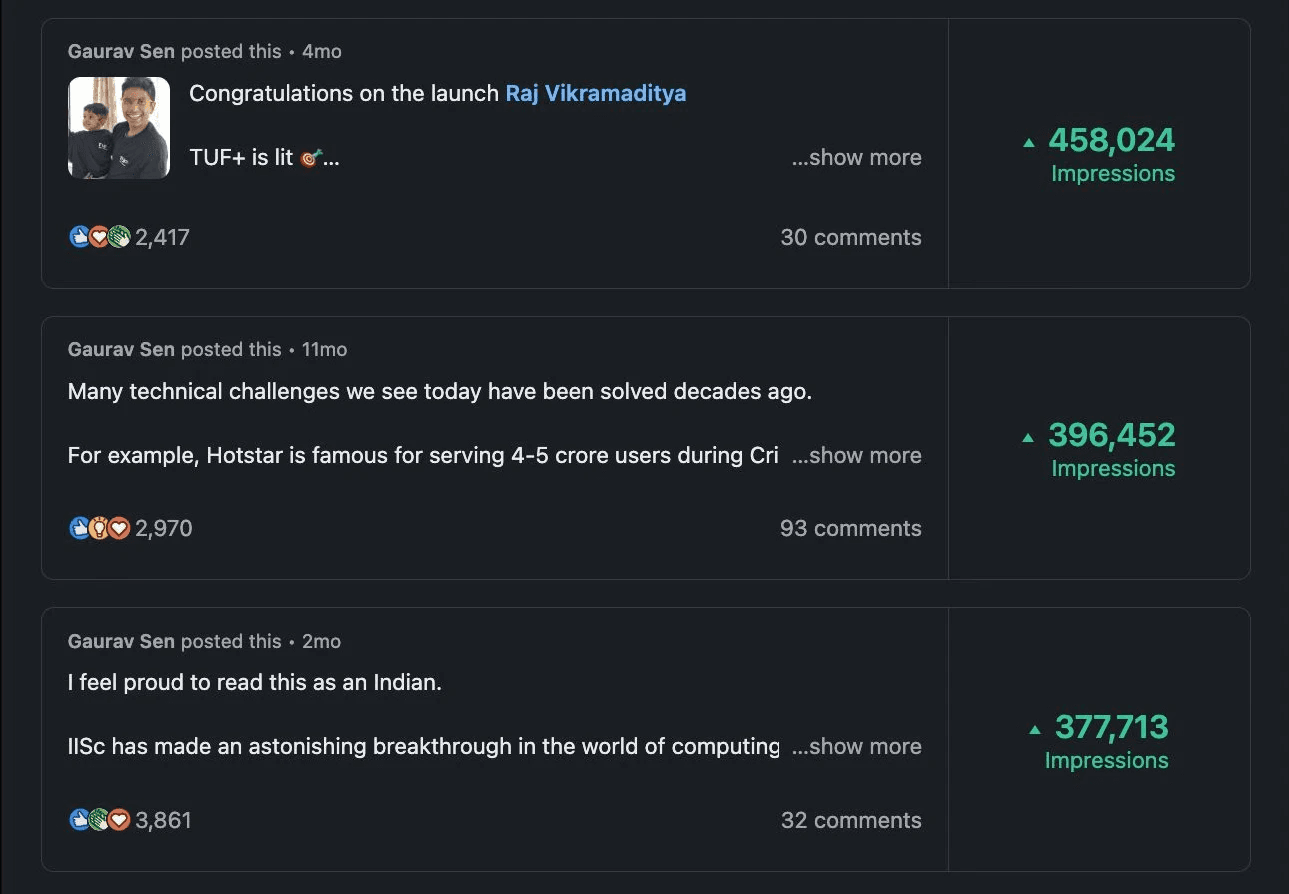
Task: Open the 32 comments link
Action: pyautogui.click(x=851, y=820)
